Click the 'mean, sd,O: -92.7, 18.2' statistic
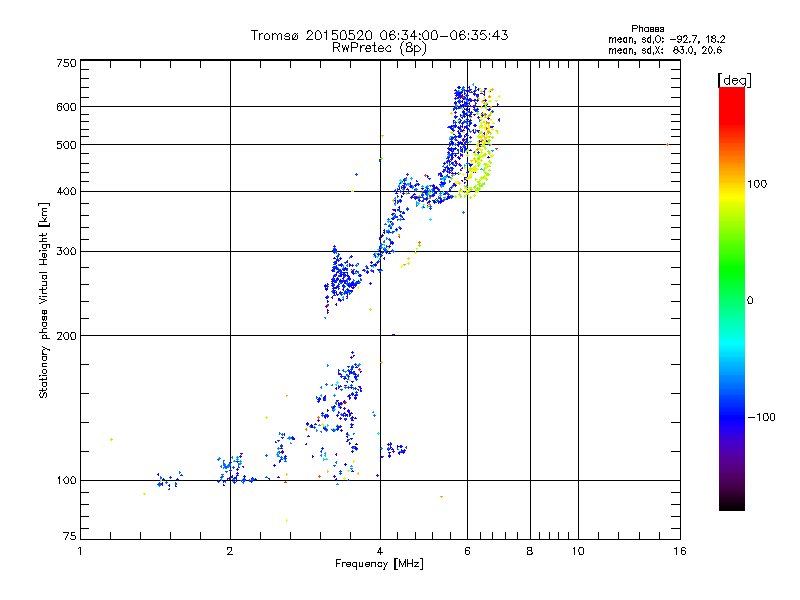800x600 pixels. pos(667,39)
